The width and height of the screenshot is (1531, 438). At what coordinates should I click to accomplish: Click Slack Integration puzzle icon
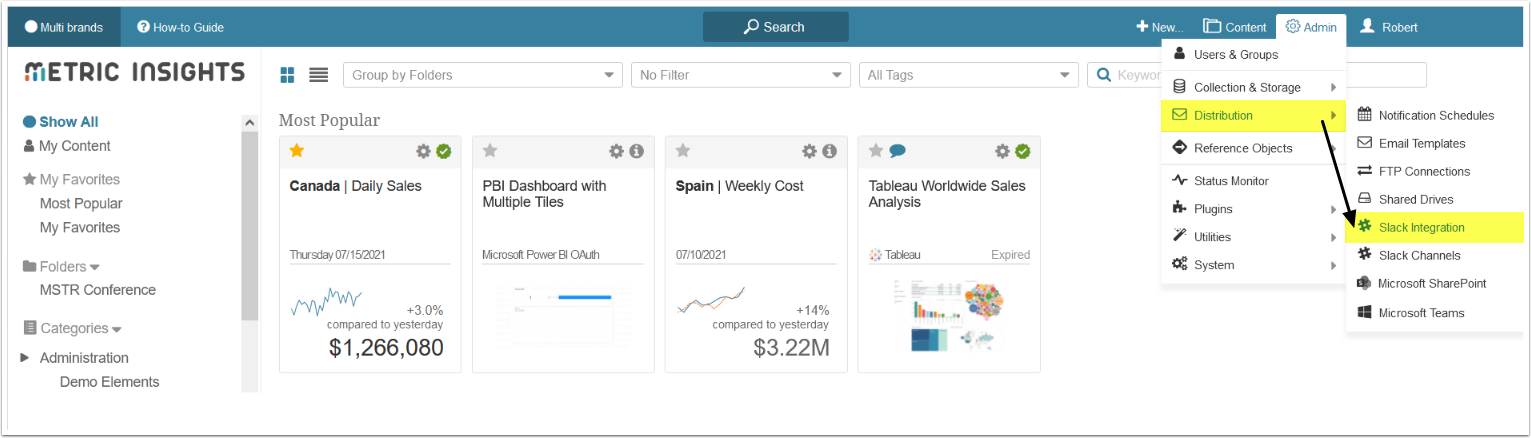(x=1364, y=228)
